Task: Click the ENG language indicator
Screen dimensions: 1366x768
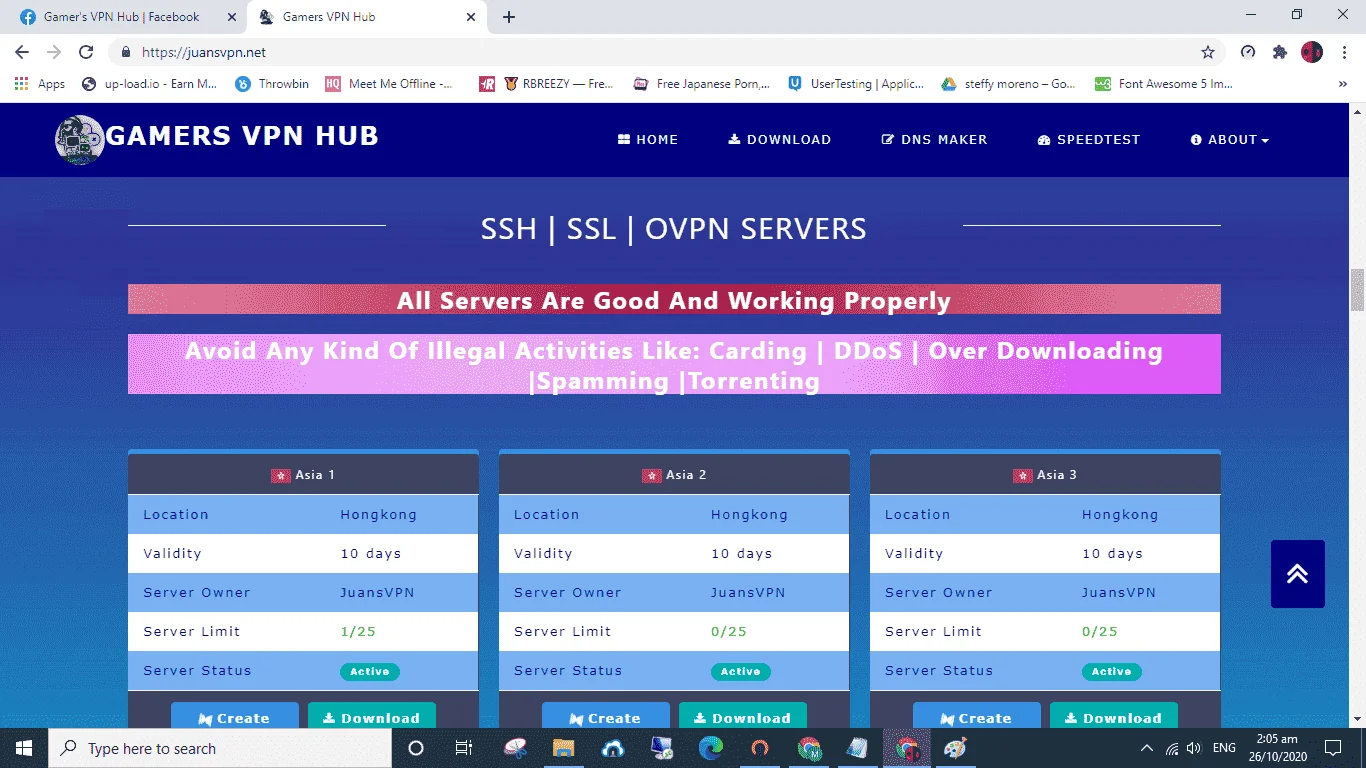Action: pos(1224,748)
